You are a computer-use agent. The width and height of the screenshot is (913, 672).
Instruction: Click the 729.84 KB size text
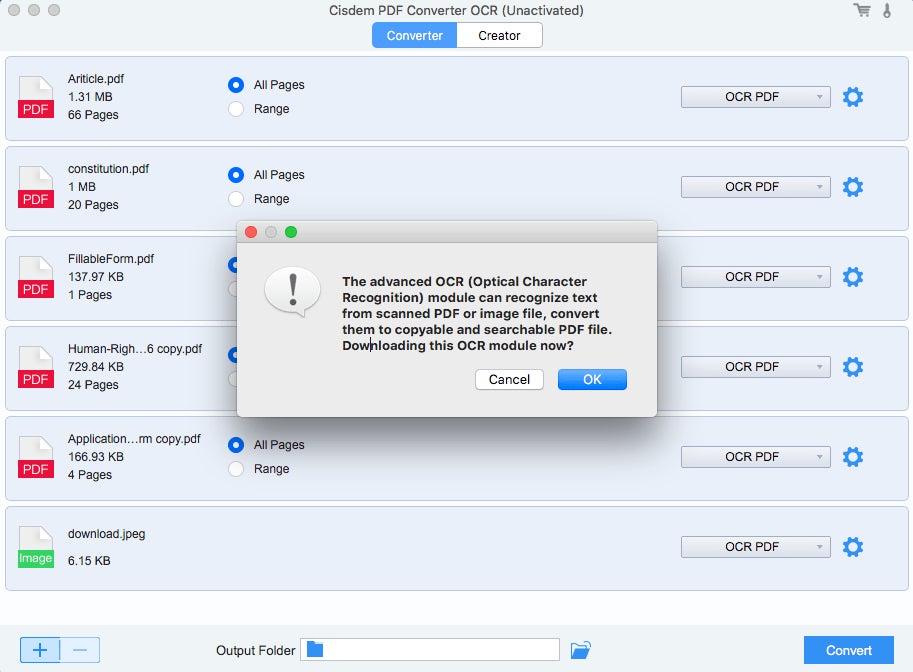click(95, 367)
